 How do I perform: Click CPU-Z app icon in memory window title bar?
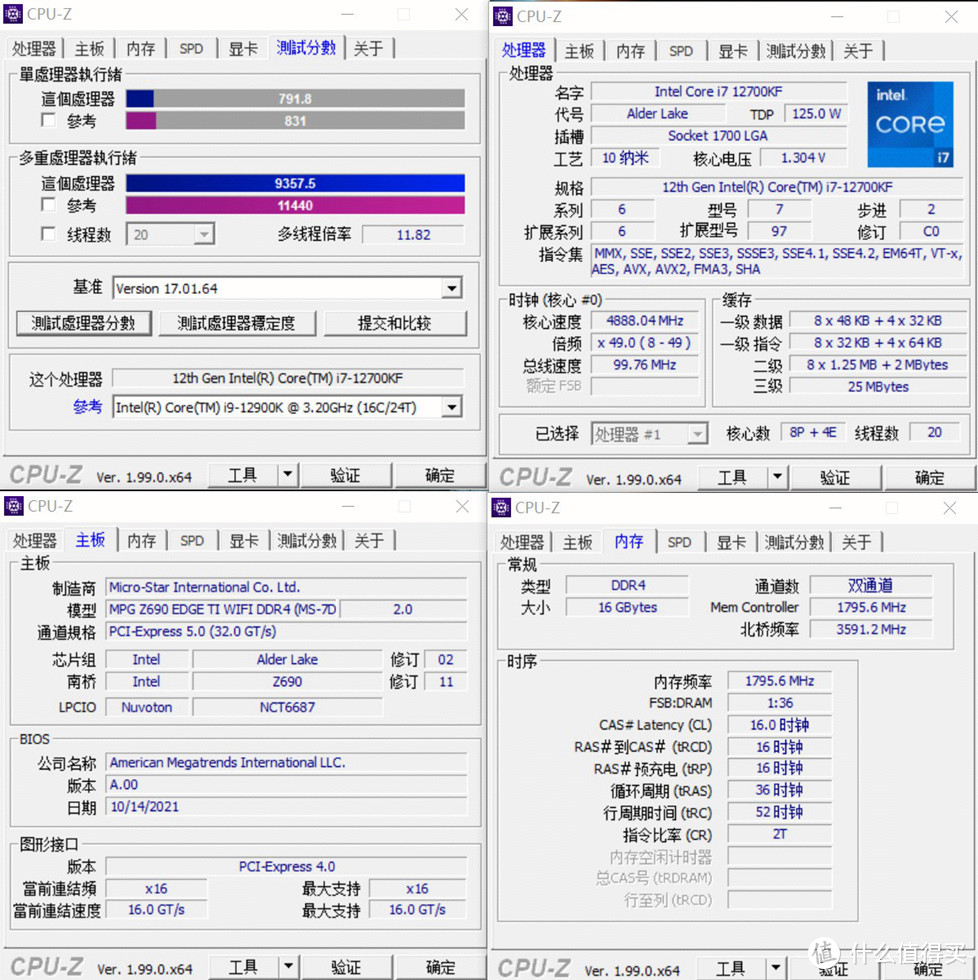501,508
